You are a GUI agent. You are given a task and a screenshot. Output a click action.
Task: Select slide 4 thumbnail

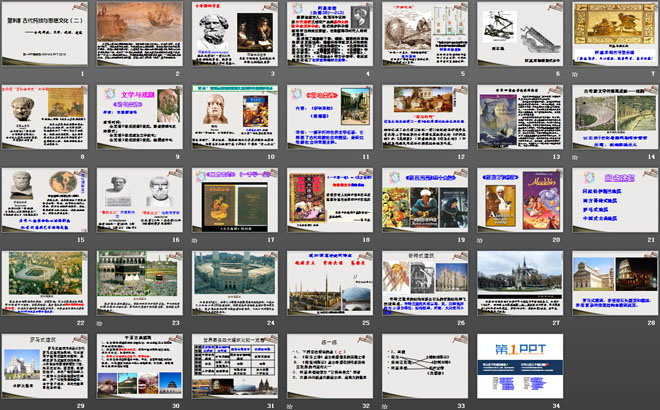coord(330,34)
